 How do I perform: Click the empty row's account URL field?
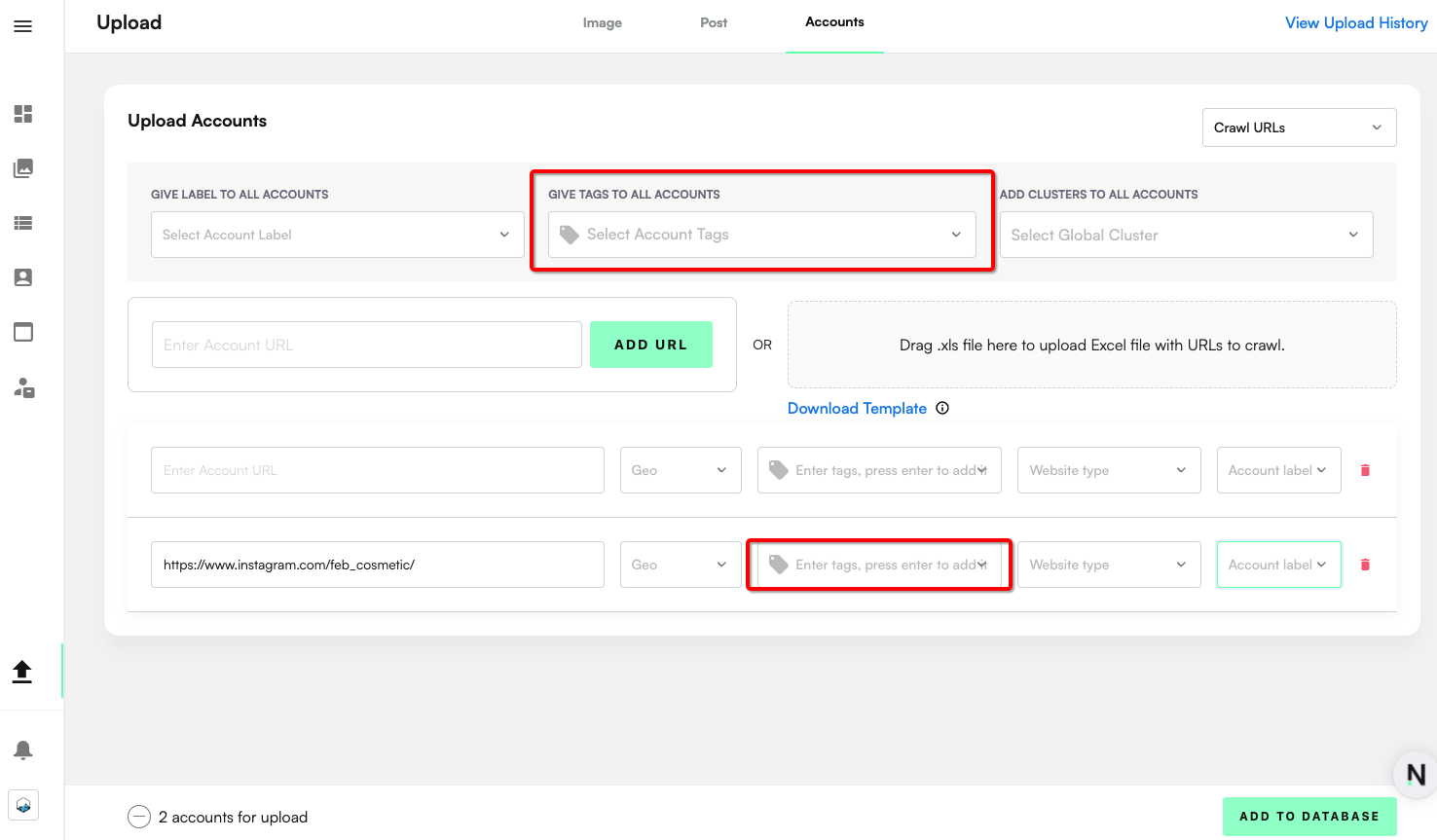click(378, 470)
